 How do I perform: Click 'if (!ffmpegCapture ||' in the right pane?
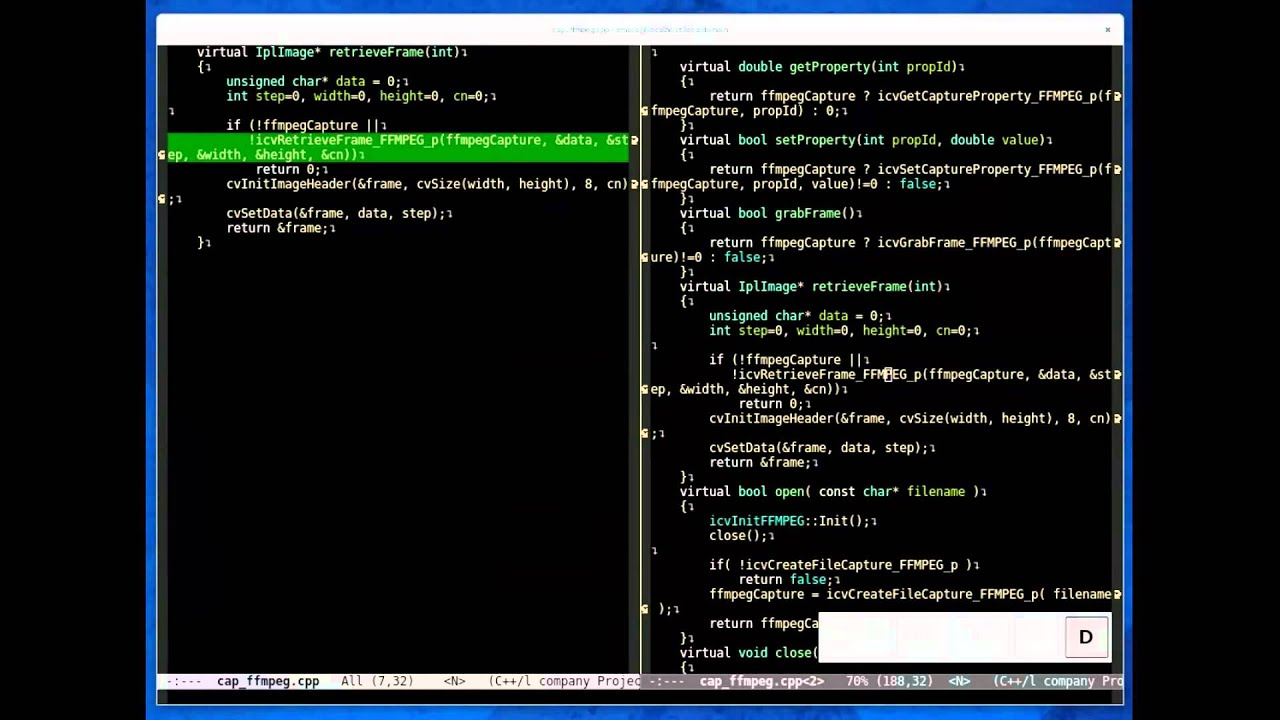785,359
